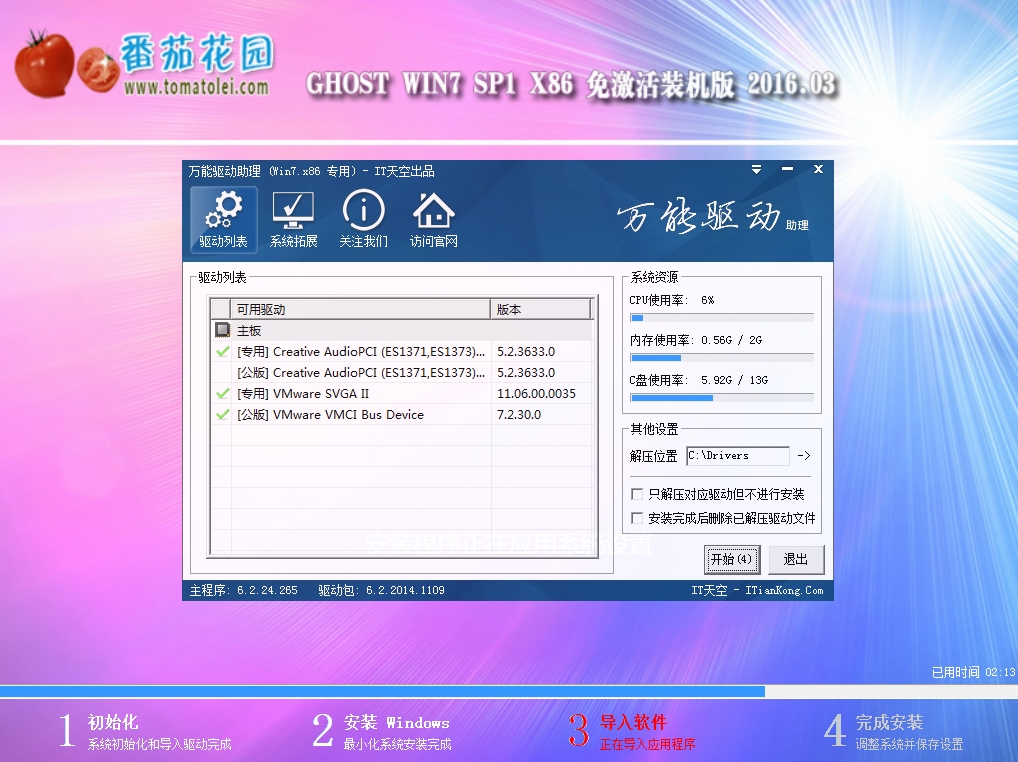Viewport: 1018px width, 762px height.
Task: Uncheck the [专用] VMware SVGA II driver
Action: (x=222, y=393)
